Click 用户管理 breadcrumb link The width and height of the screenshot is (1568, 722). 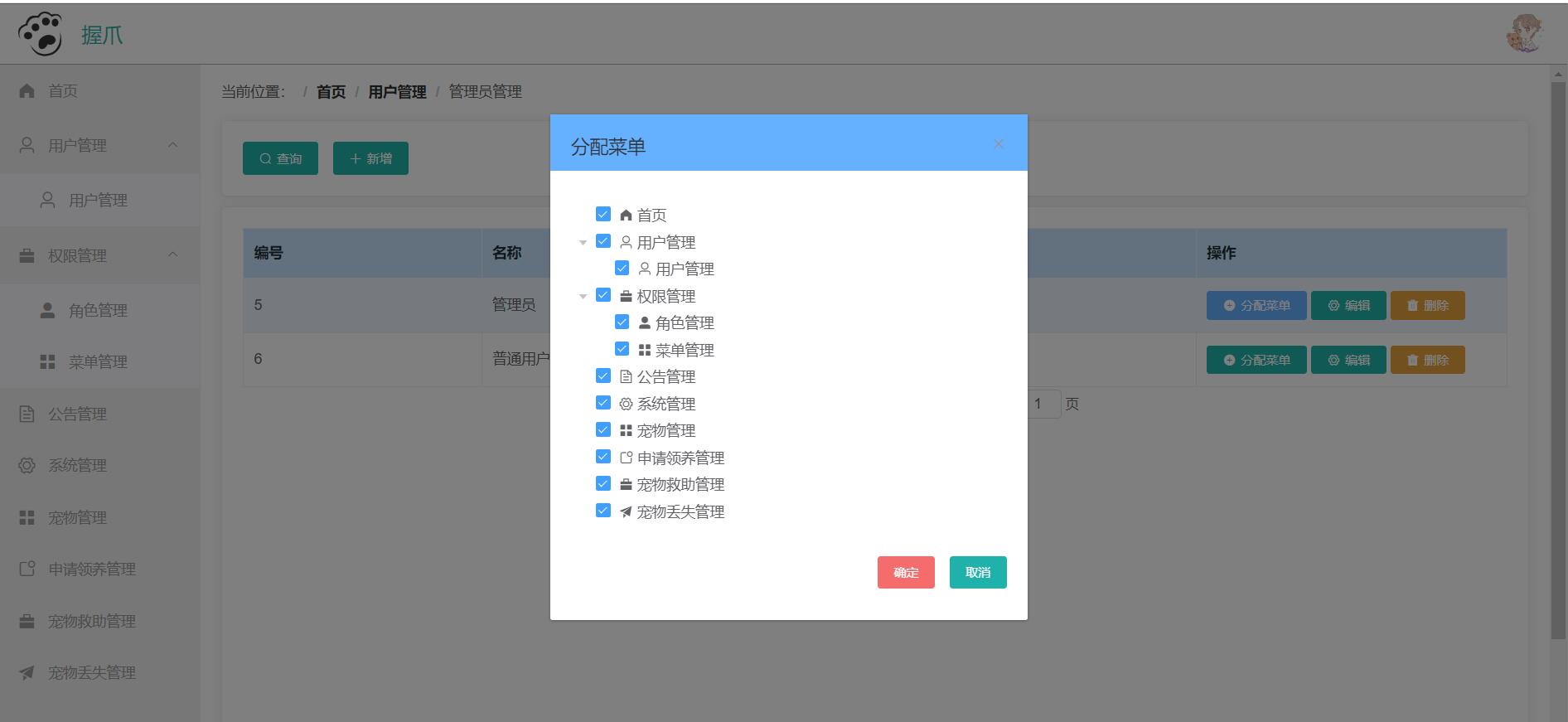(397, 91)
